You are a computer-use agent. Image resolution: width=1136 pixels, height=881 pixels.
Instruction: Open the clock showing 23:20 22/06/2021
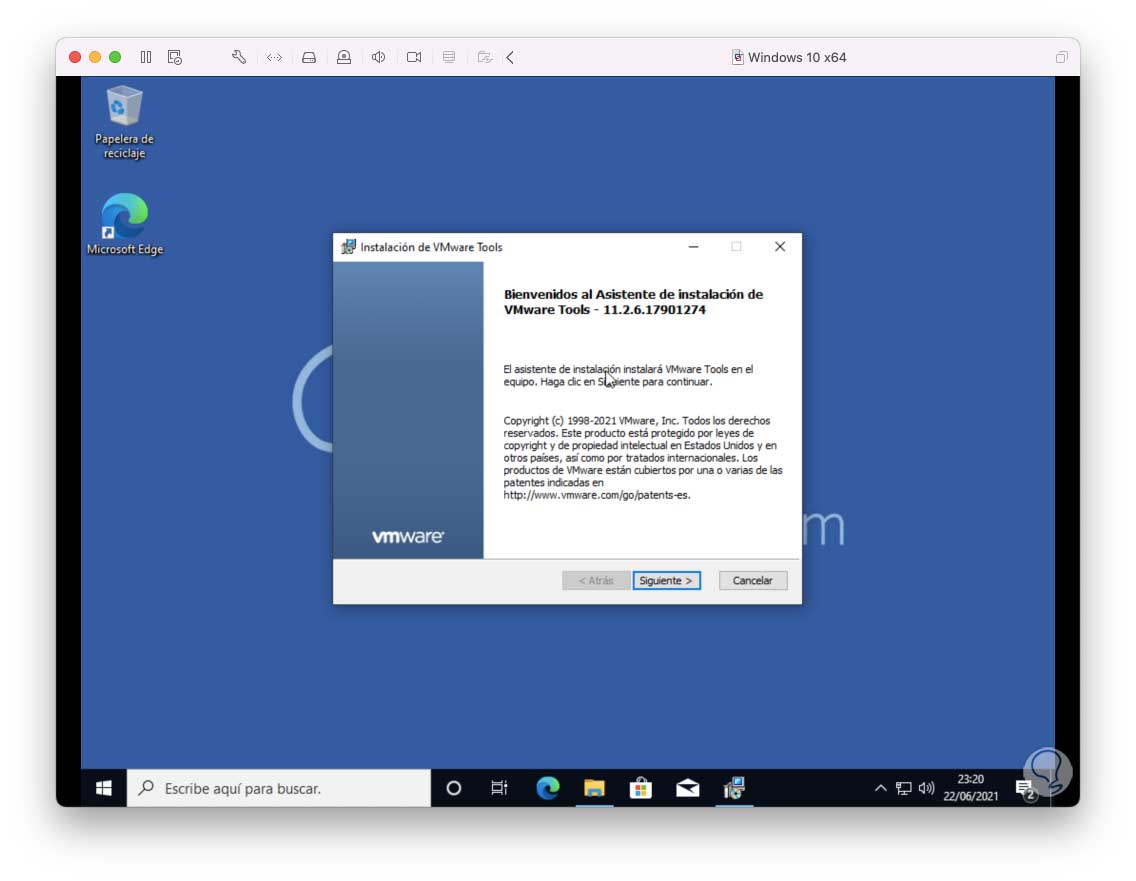[x=970, y=788]
